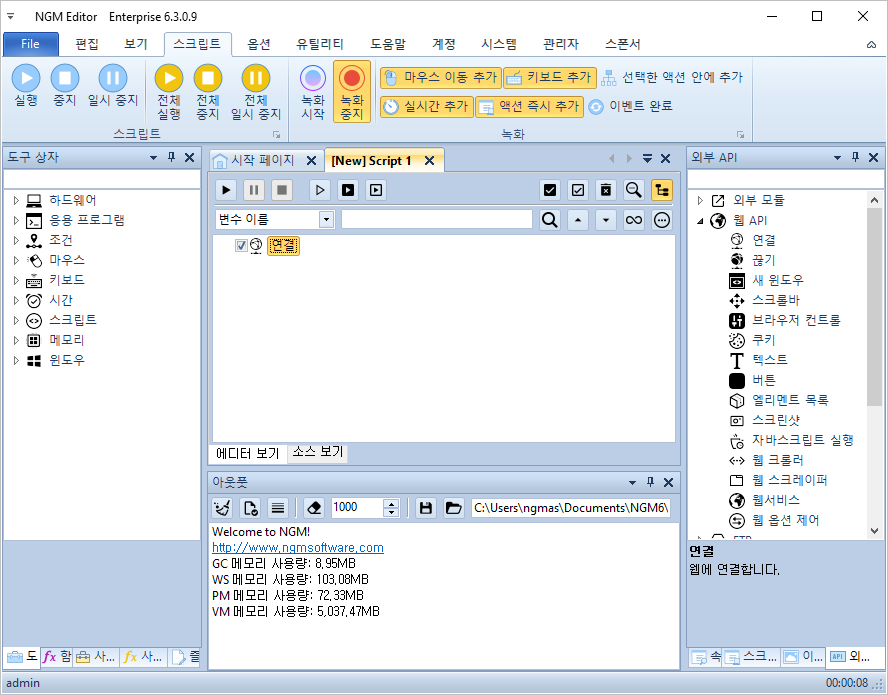Expand the 마우스 tree node

point(16,260)
